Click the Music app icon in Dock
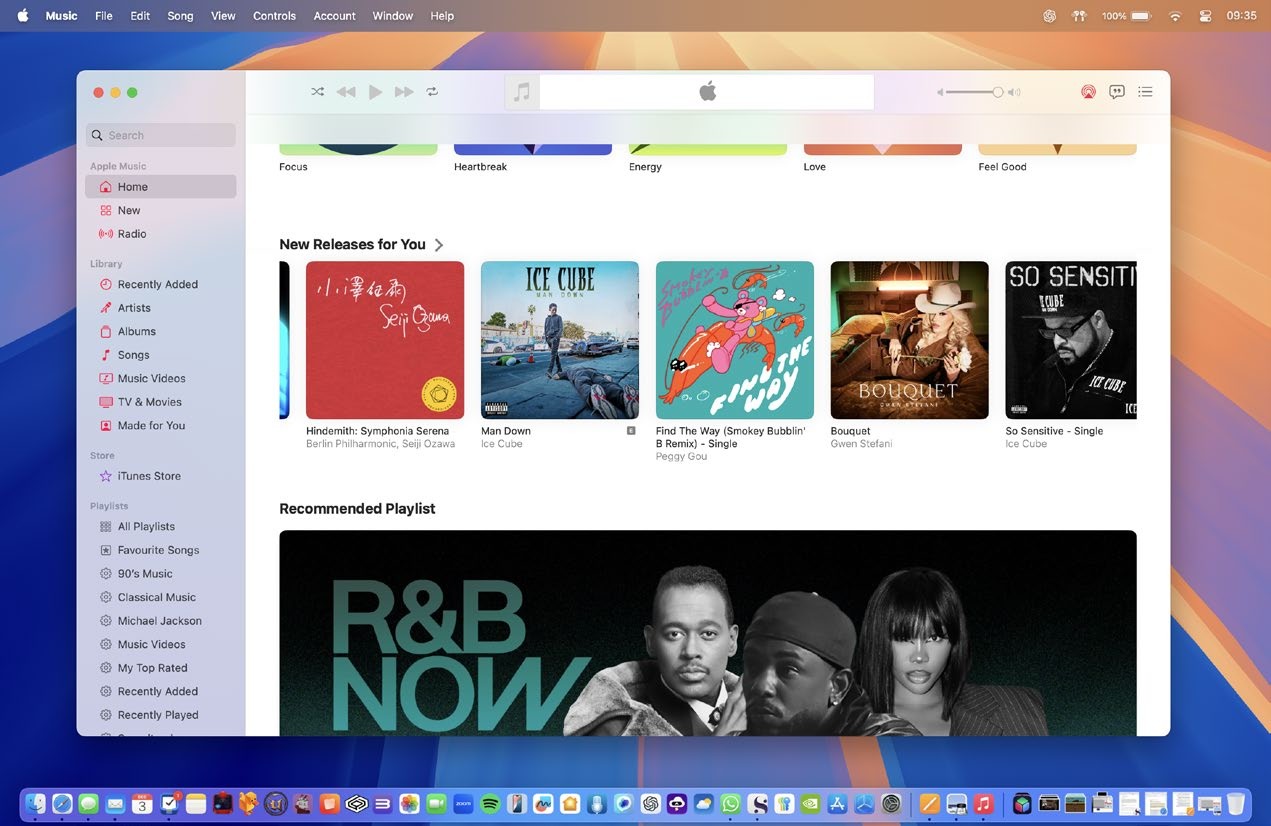The width and height of the screenshot is (1271, 826). tap(983, 803)
